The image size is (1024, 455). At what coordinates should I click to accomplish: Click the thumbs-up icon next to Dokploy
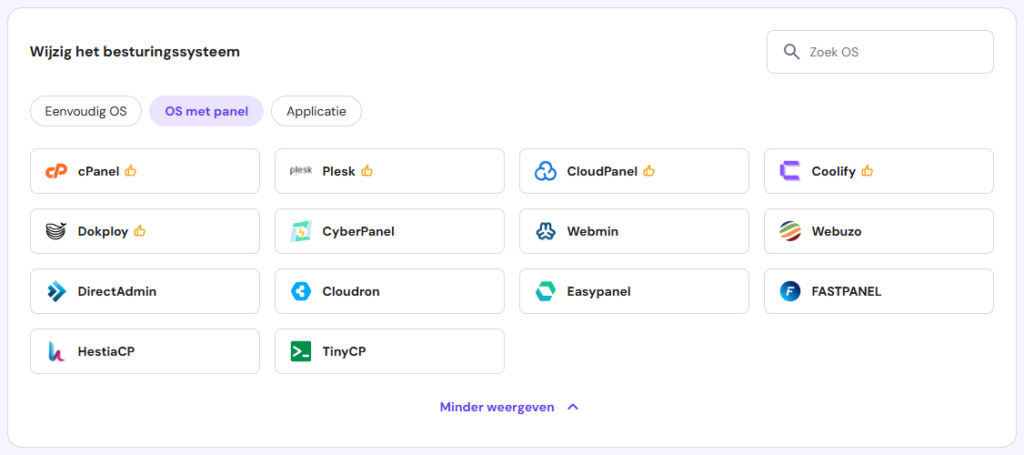[x=139, y=230]
